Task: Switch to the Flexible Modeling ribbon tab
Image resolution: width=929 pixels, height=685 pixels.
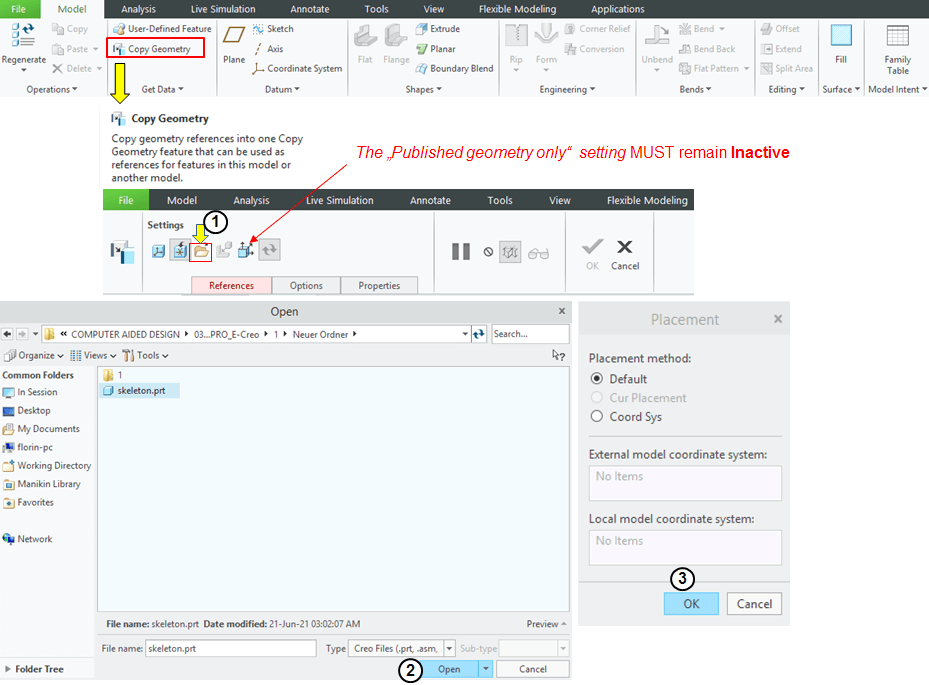Action: 517,9
